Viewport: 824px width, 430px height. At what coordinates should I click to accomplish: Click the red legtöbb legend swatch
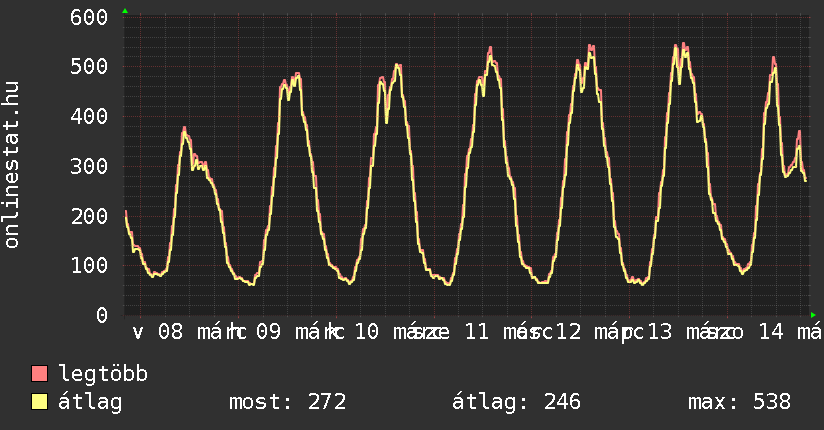point(40,374)
